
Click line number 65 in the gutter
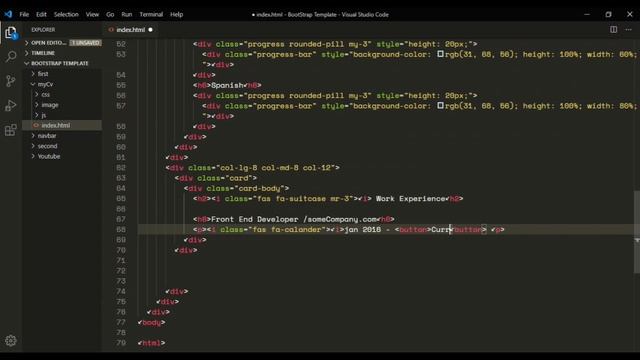point(121,199)
